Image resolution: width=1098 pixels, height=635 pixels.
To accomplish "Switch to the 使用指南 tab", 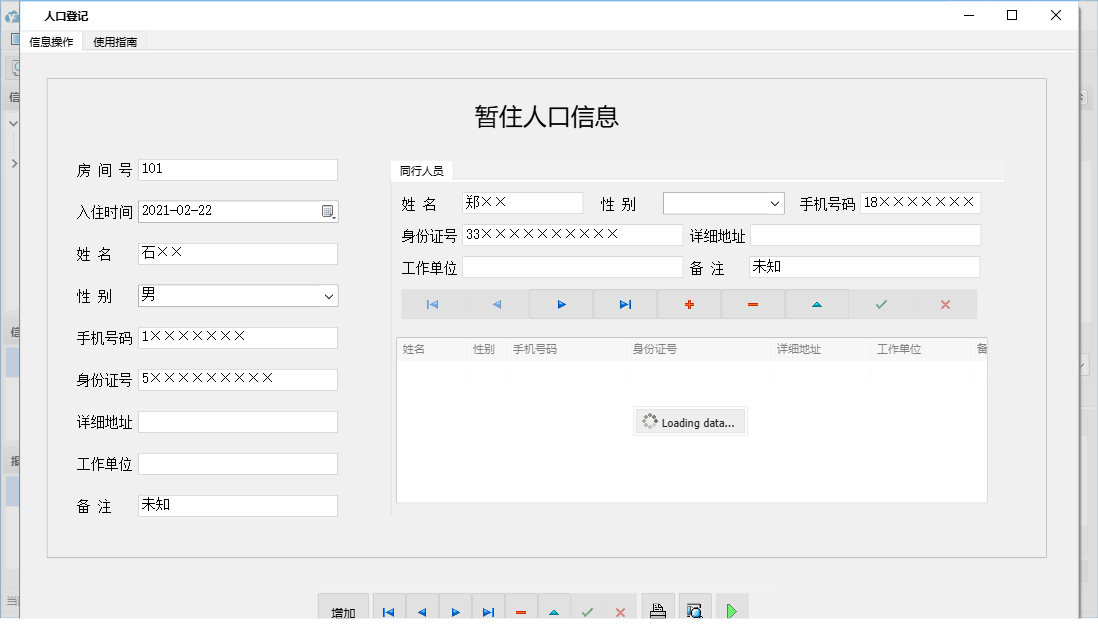I will click(114, 42).
